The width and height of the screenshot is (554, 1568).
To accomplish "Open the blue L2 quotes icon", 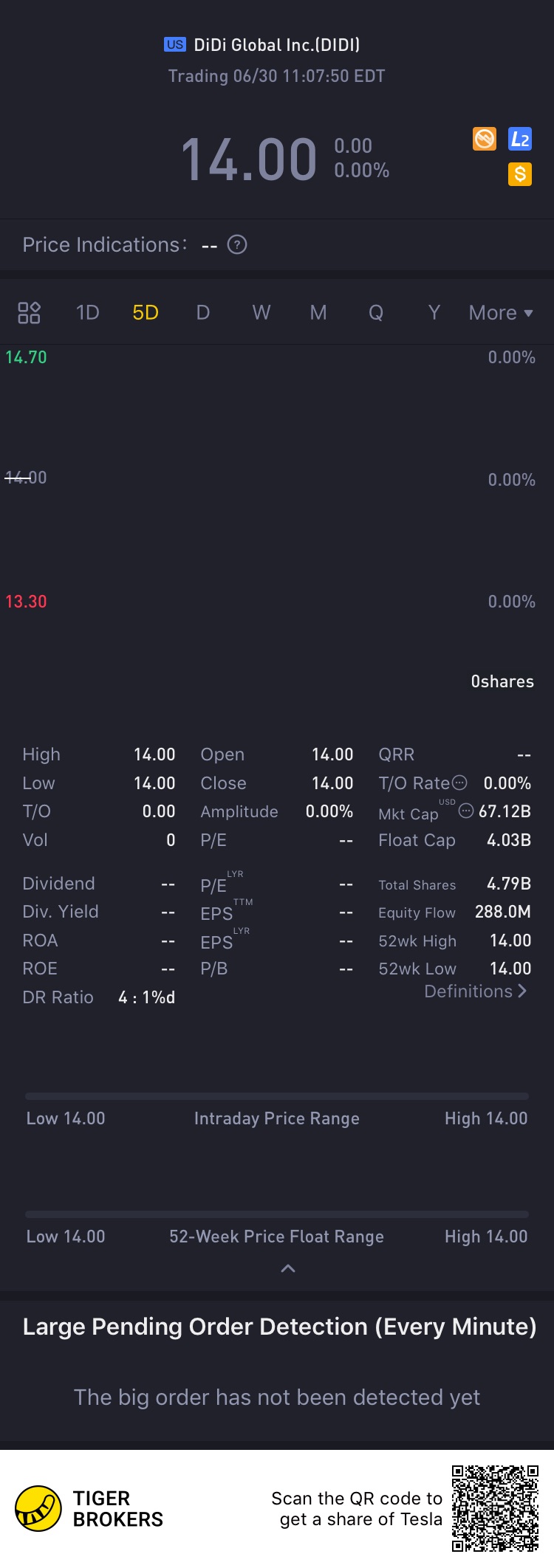I will (520, 139).
